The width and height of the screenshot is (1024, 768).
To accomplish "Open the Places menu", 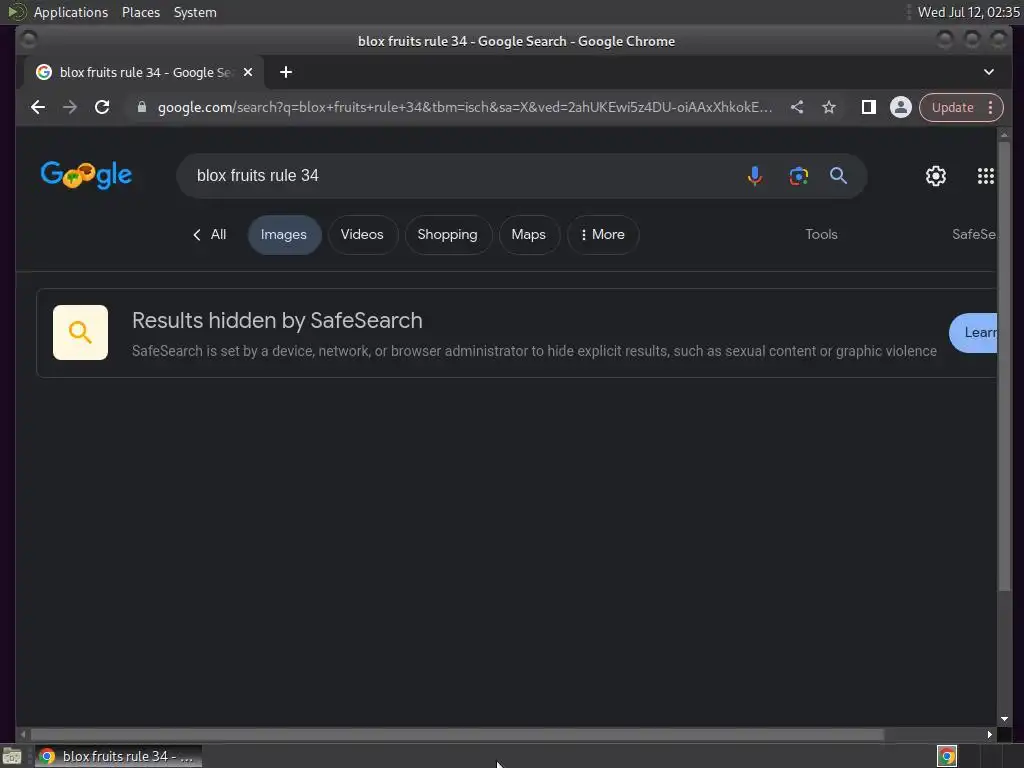I will click(141, 12).
